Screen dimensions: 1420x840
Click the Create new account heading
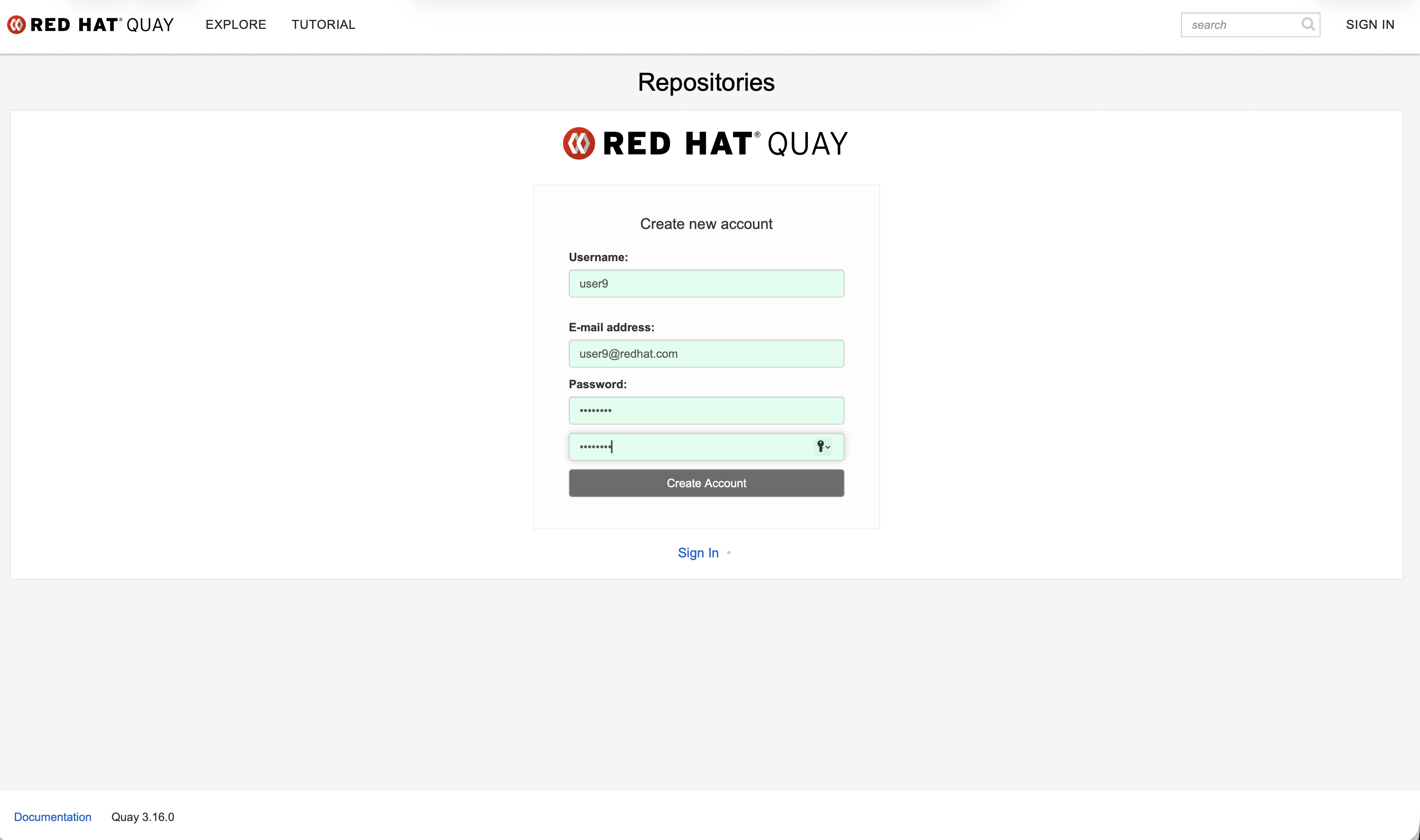705,224
